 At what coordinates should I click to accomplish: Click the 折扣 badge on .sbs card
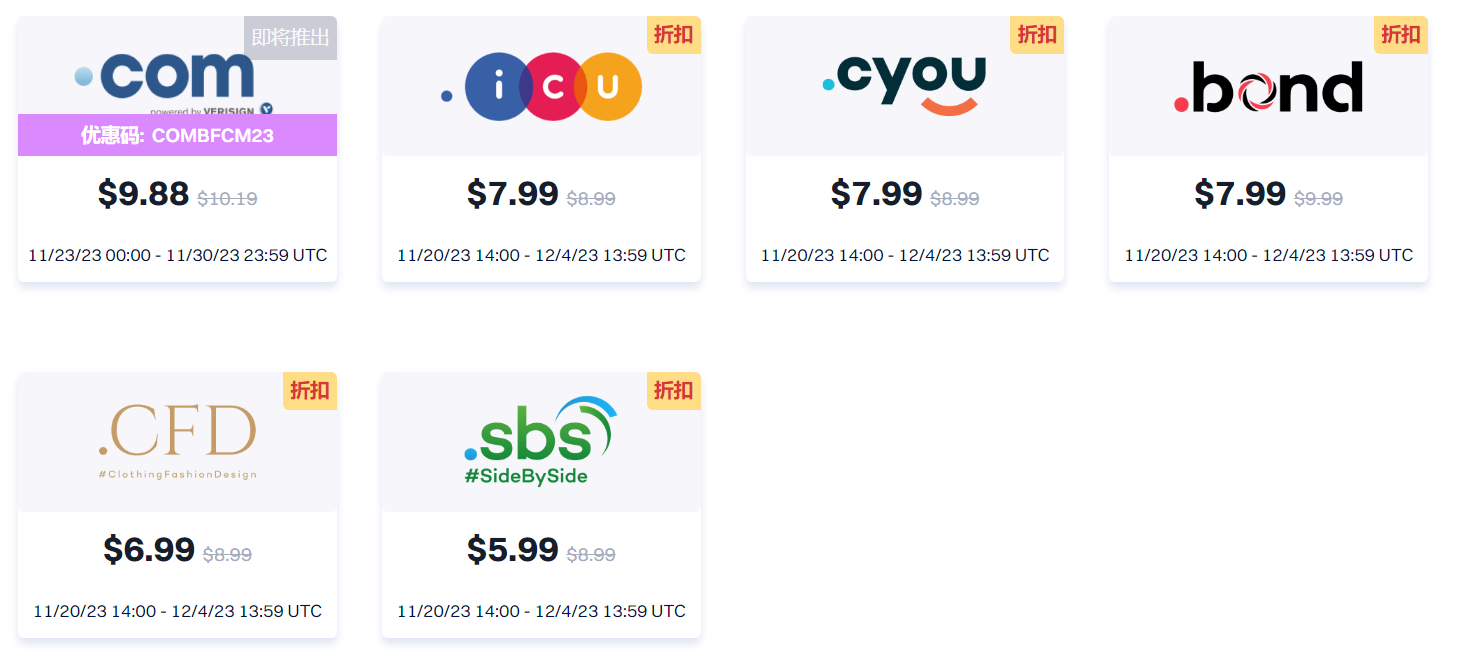[673, 391]
